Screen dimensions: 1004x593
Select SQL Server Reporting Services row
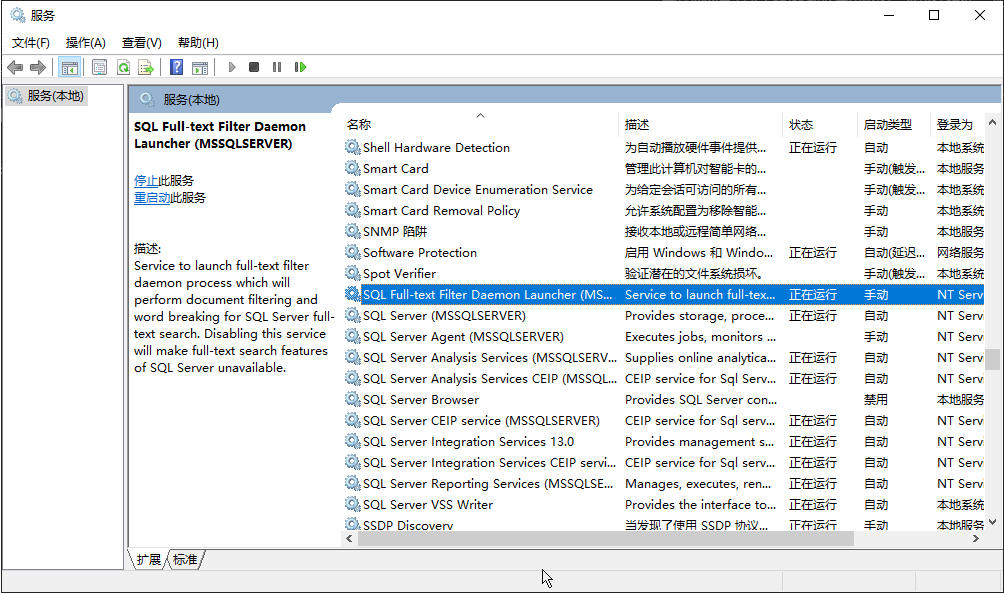point(664,483)
